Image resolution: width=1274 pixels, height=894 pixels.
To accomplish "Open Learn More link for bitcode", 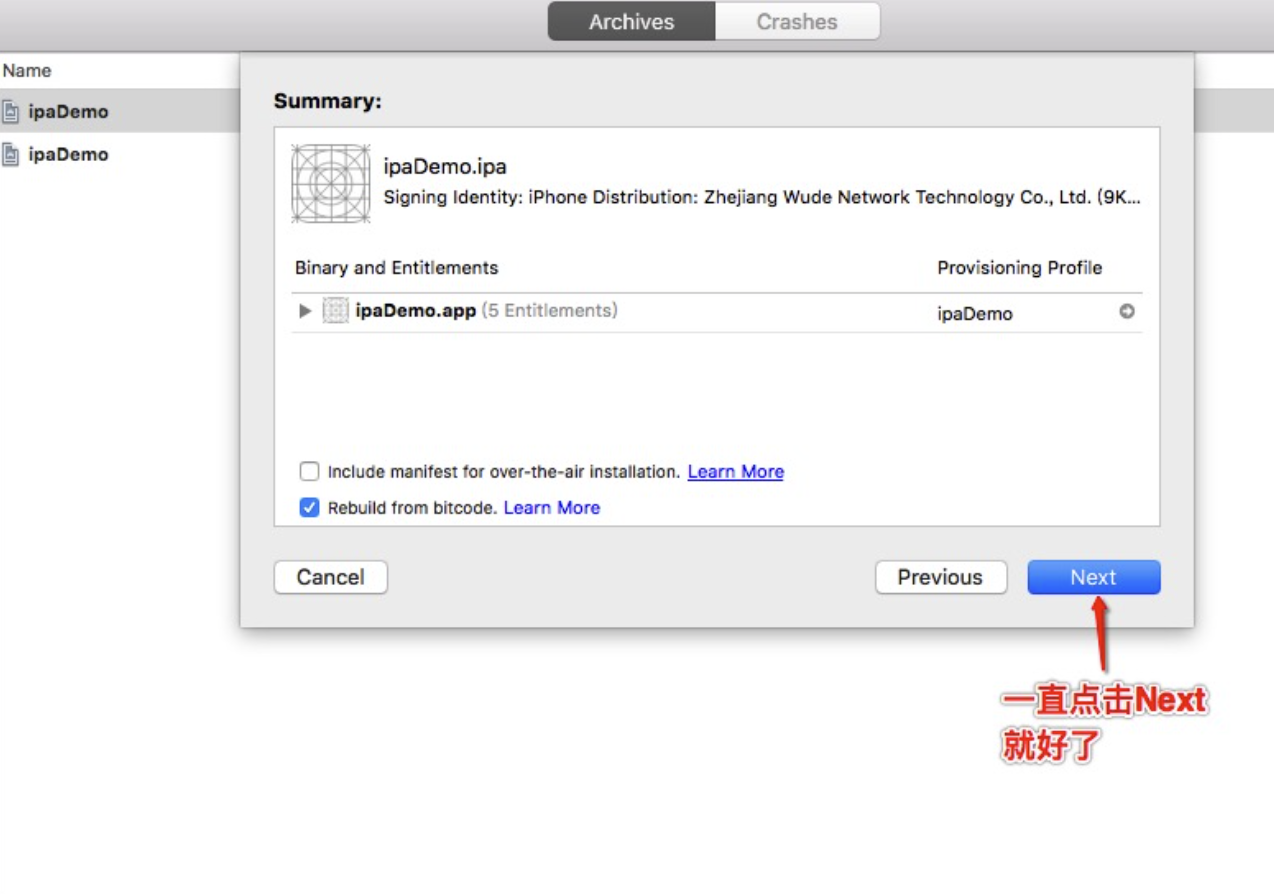I will pos(552,507).
